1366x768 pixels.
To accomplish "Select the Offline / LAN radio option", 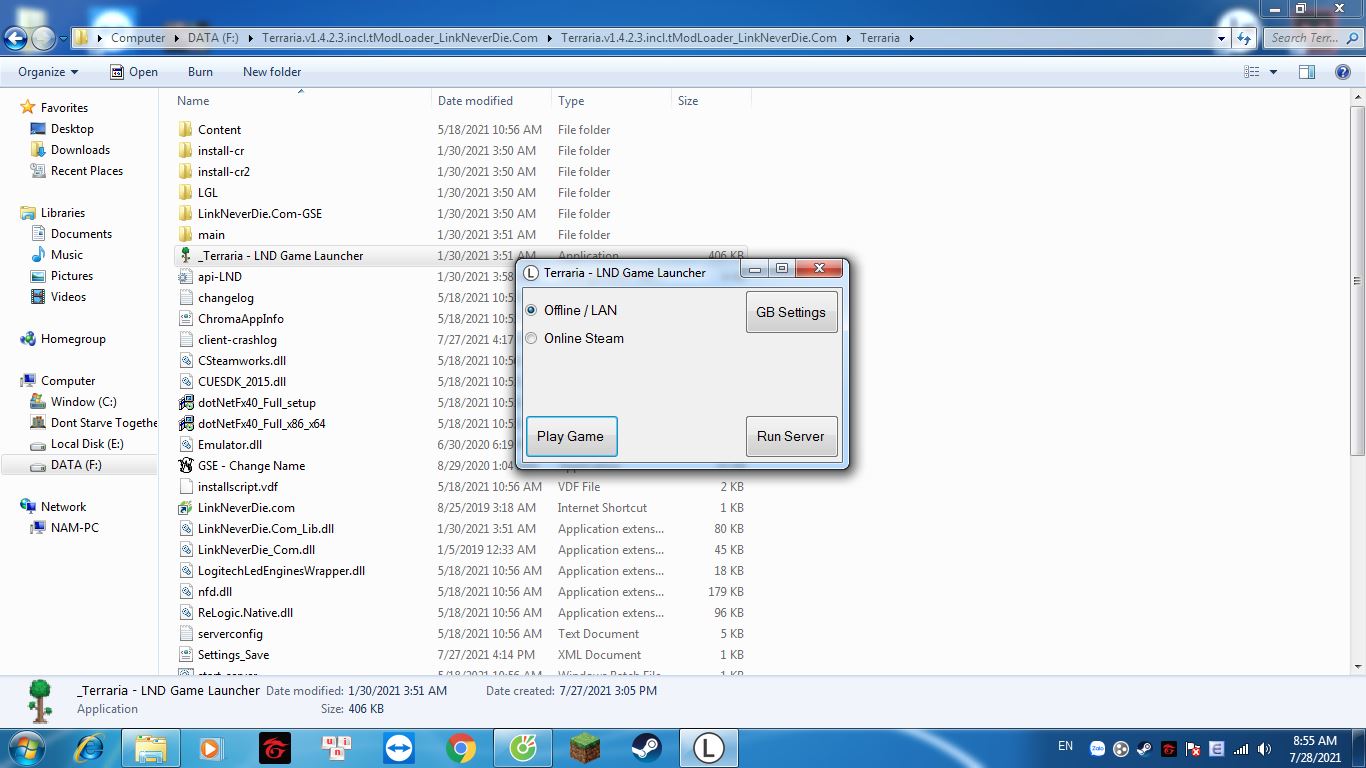I will [532, 311].
